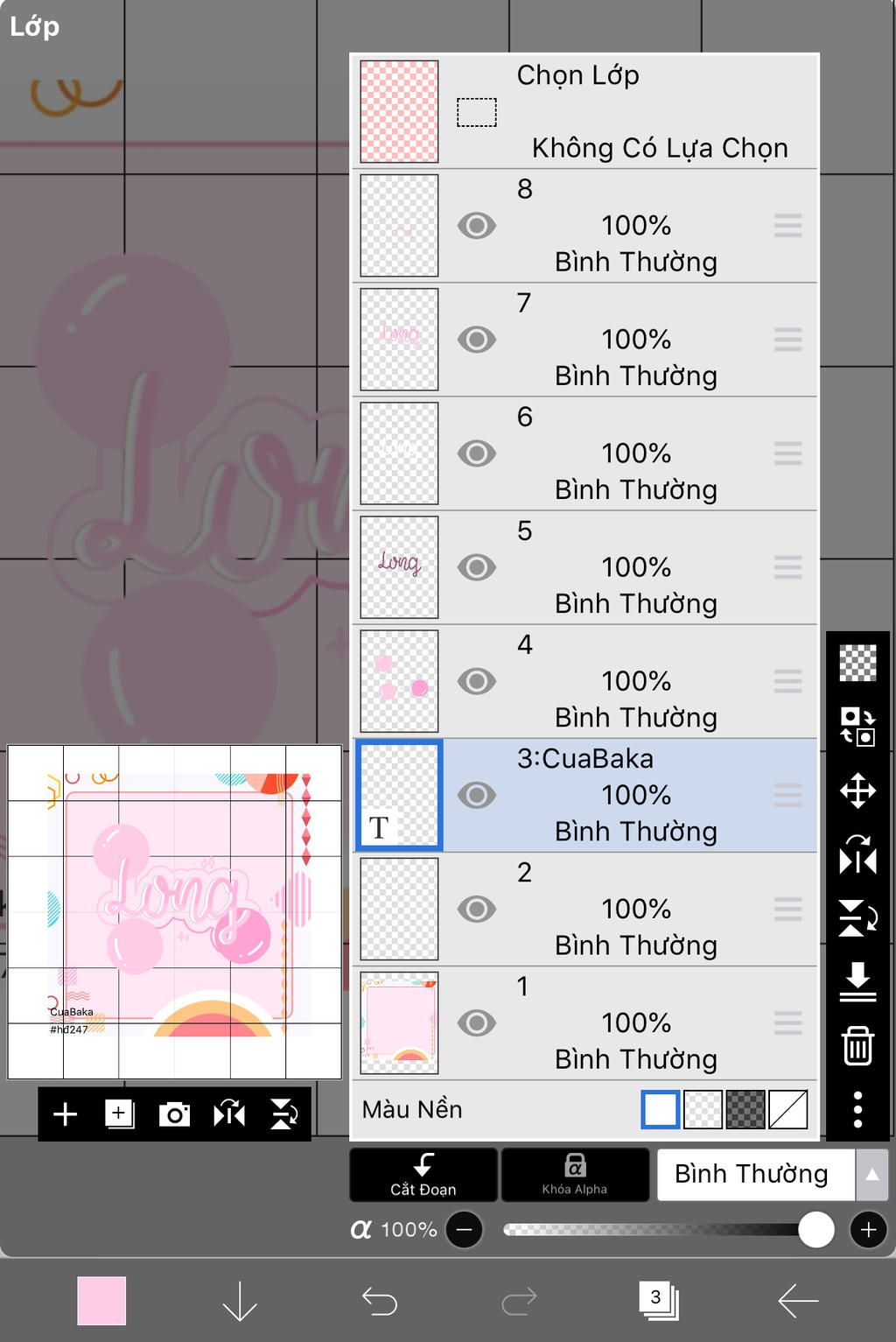This screenshot has width=896, height=1342.
Task: Flip layer horizontally in right toolbar
Action: (857, 854)
